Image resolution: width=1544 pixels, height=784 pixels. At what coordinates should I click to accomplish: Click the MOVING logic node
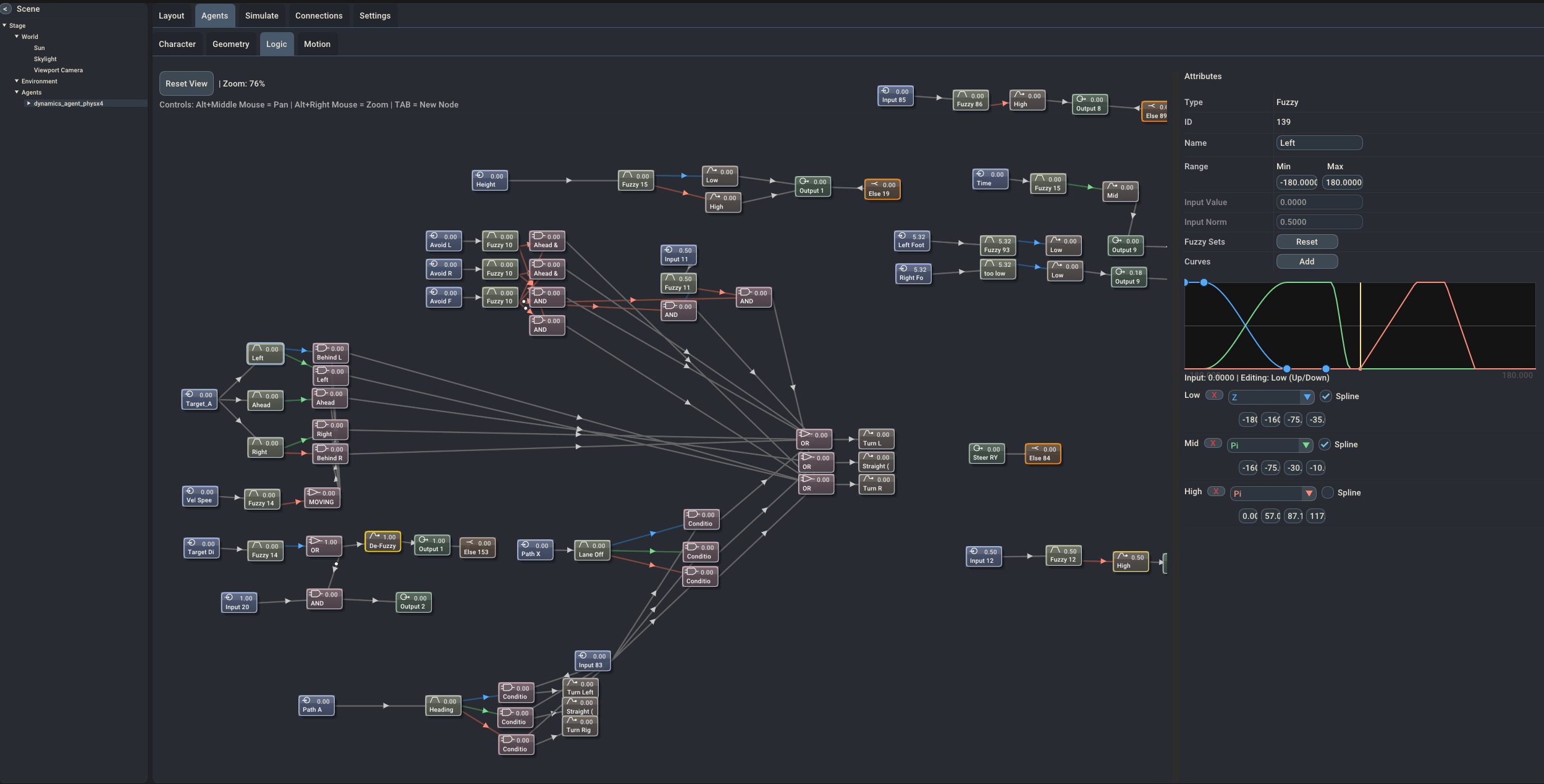click(x=322, y=497)
